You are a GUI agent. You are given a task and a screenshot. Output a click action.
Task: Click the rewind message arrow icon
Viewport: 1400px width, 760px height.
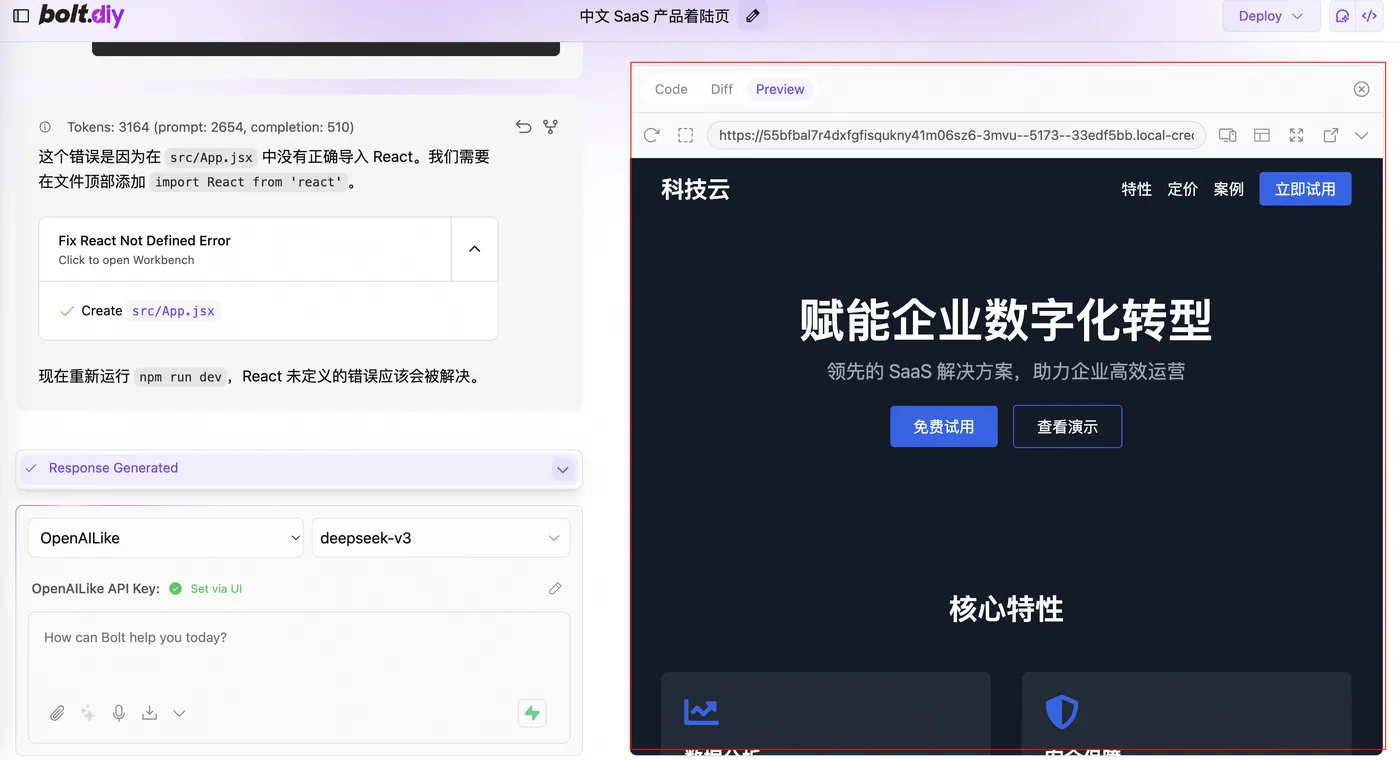pyautogui.click(x=523, y=127)
